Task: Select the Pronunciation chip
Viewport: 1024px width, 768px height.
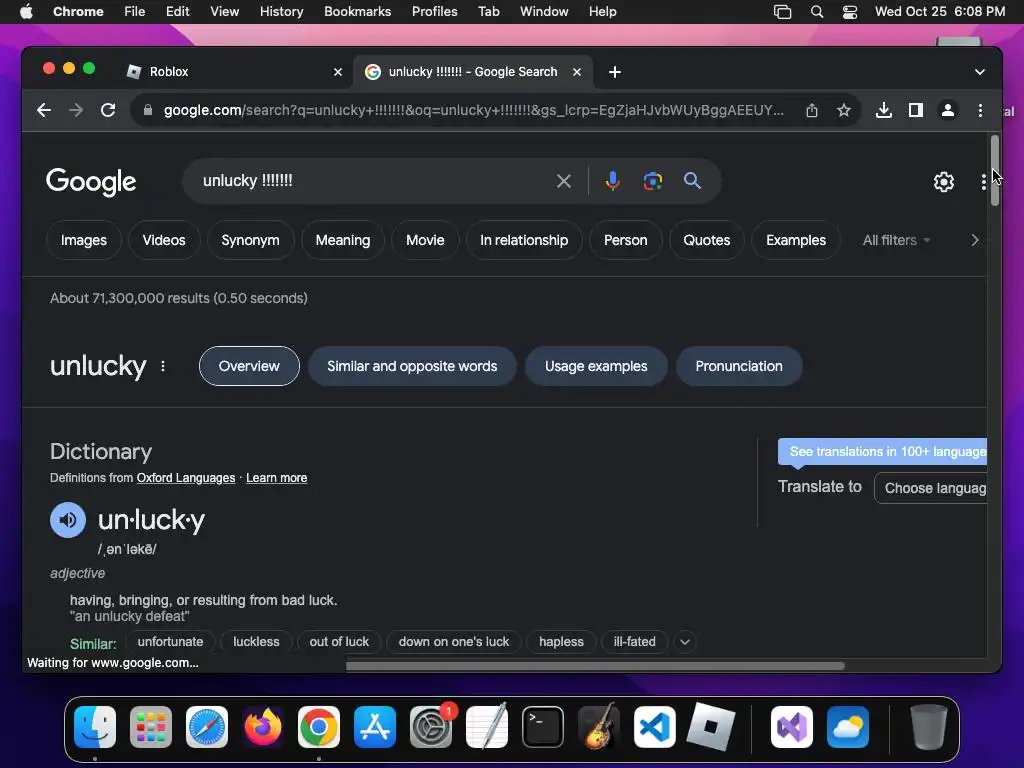Action: pos(739,366)
